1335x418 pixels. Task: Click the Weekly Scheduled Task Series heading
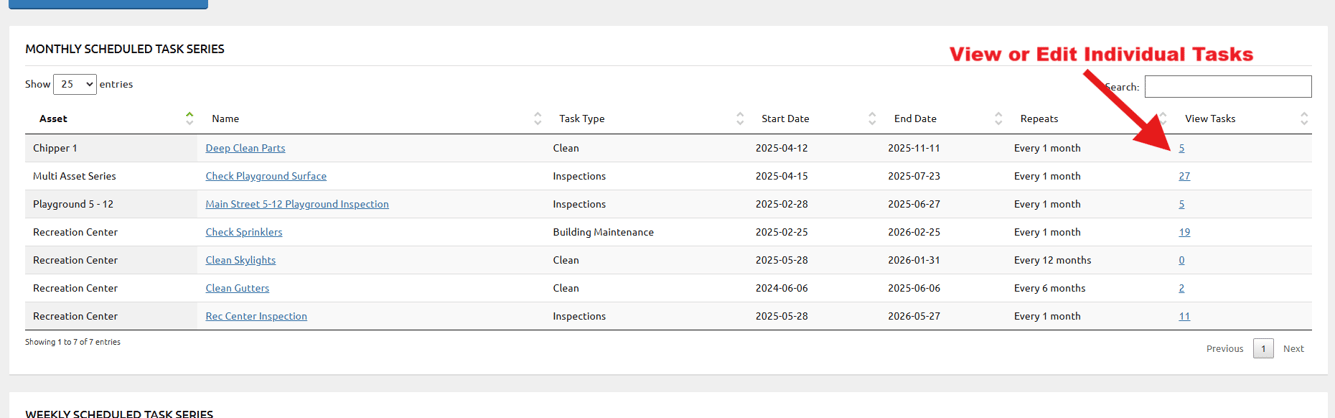[x=119, y=413]
